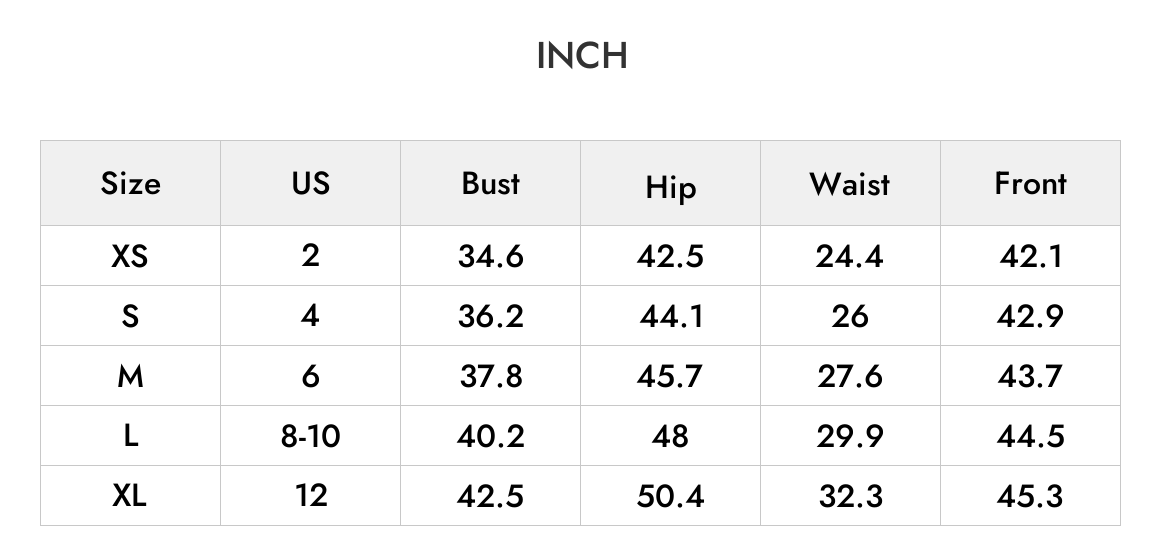Click the Front column header
Screen dimensions: 1160x540
pos(1031,183)
